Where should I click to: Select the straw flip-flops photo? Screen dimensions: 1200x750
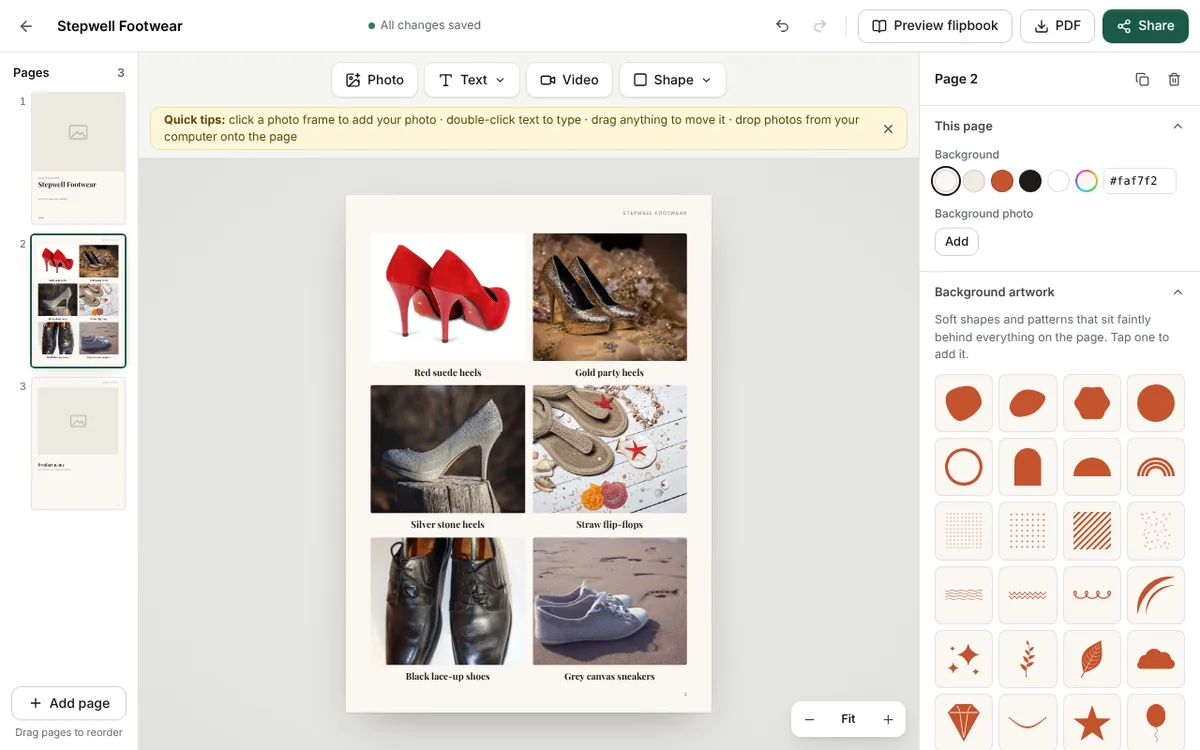tap(610, 449)
